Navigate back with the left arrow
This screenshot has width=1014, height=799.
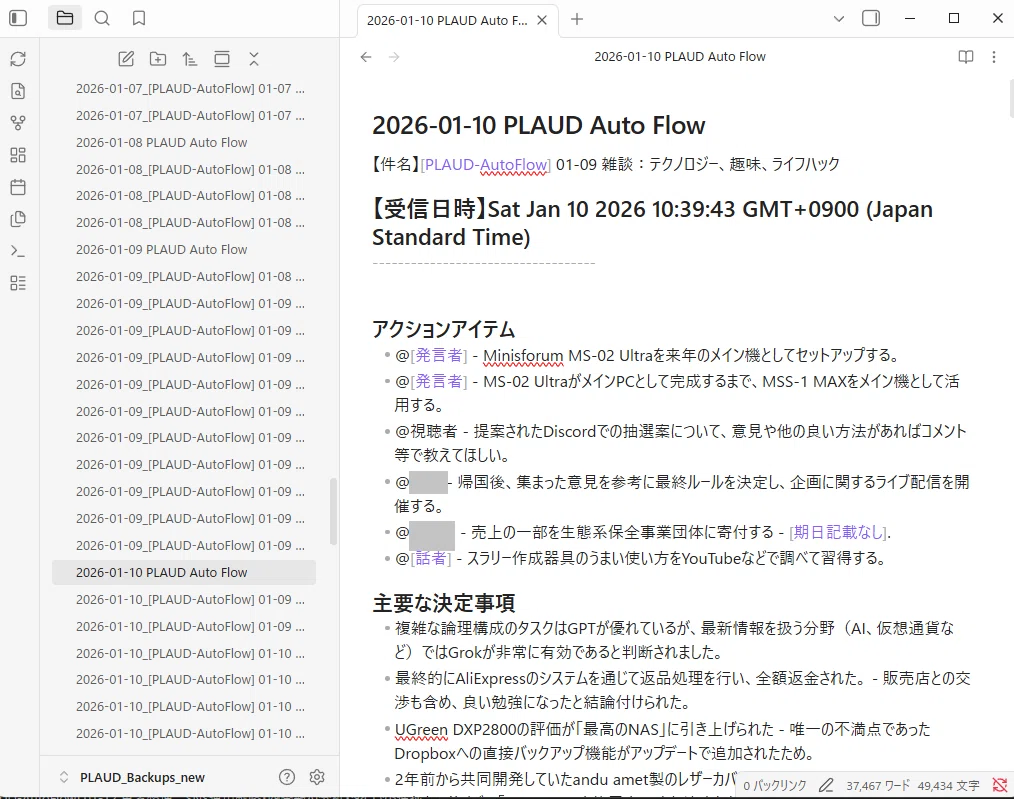(366, 57)
